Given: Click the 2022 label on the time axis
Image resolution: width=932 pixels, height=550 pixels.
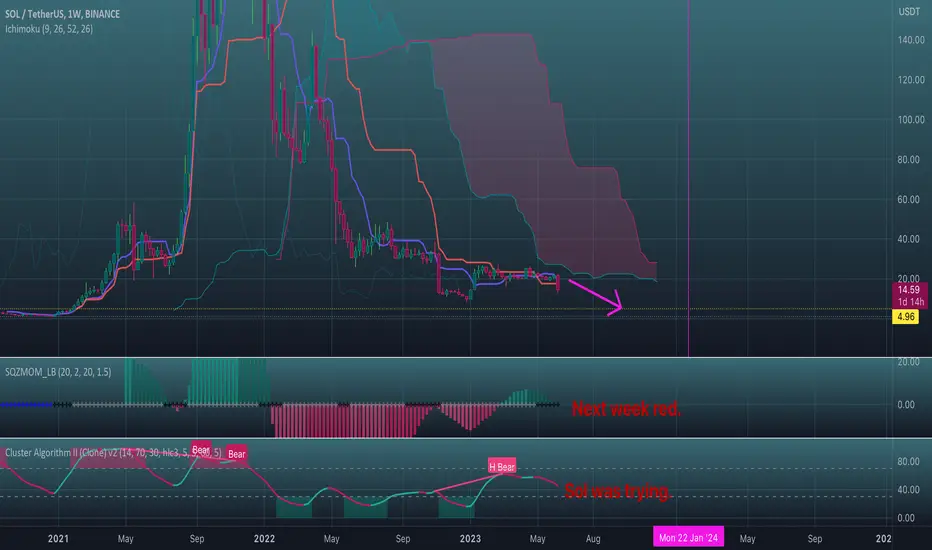Looking at the screenshot, I should (x=265, y=539).
